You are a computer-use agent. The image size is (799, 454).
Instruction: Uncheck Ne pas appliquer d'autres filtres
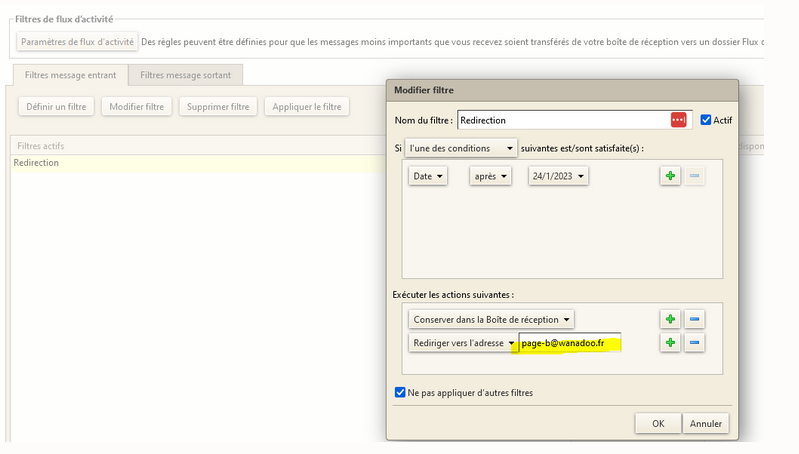(400, 392)
